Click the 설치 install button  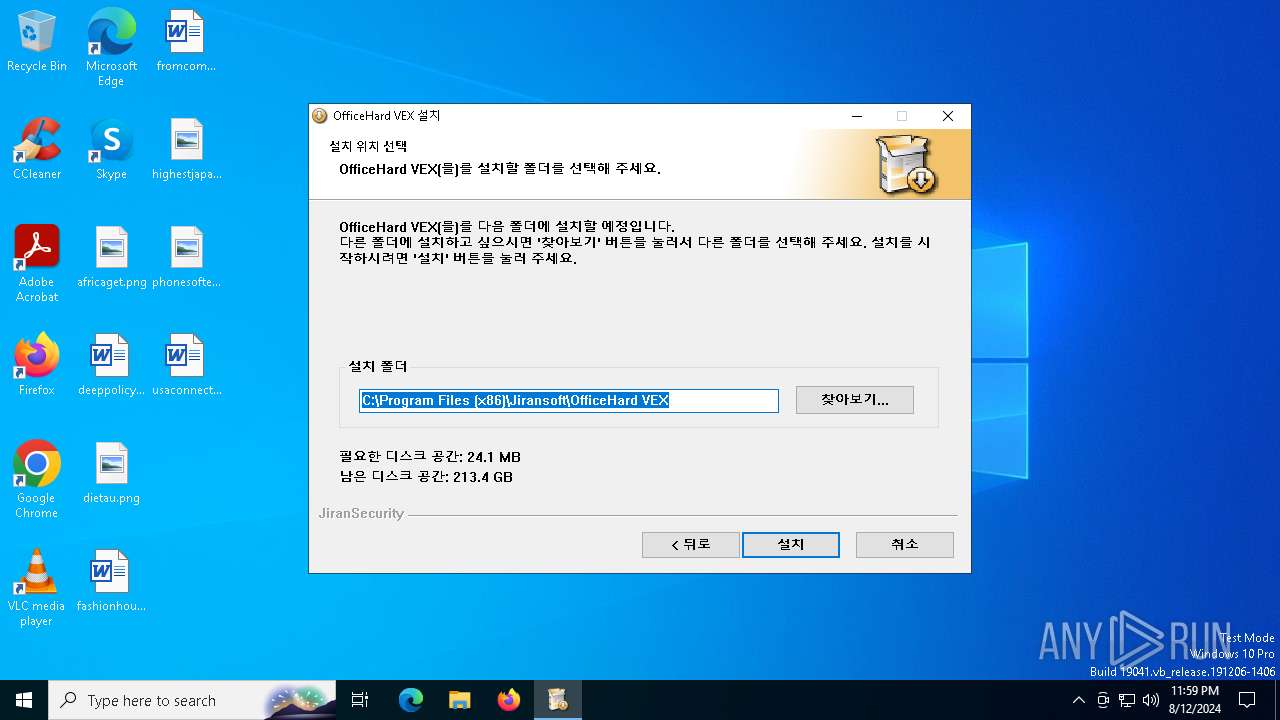click(790, 544)
